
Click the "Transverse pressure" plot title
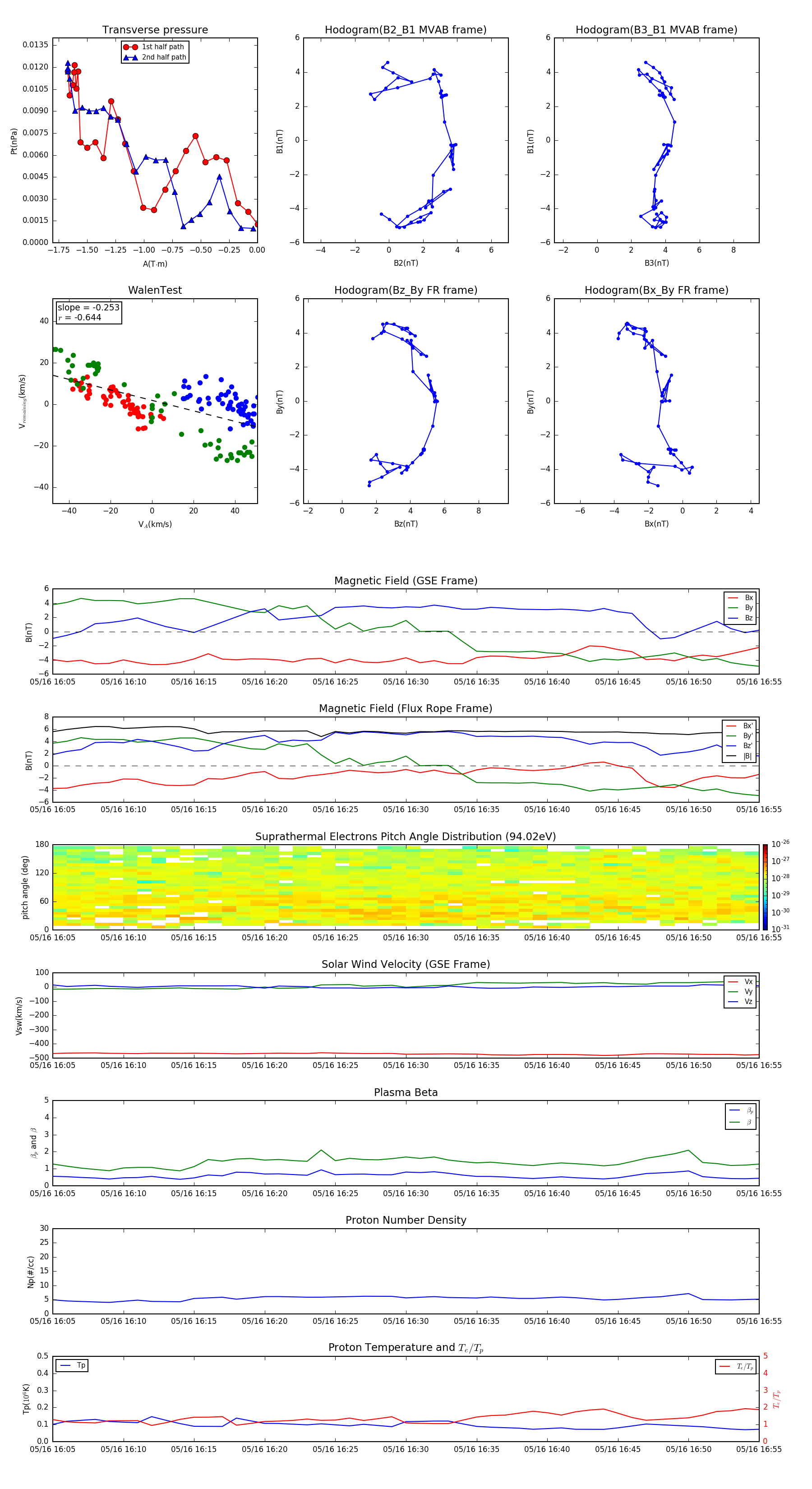155,30
